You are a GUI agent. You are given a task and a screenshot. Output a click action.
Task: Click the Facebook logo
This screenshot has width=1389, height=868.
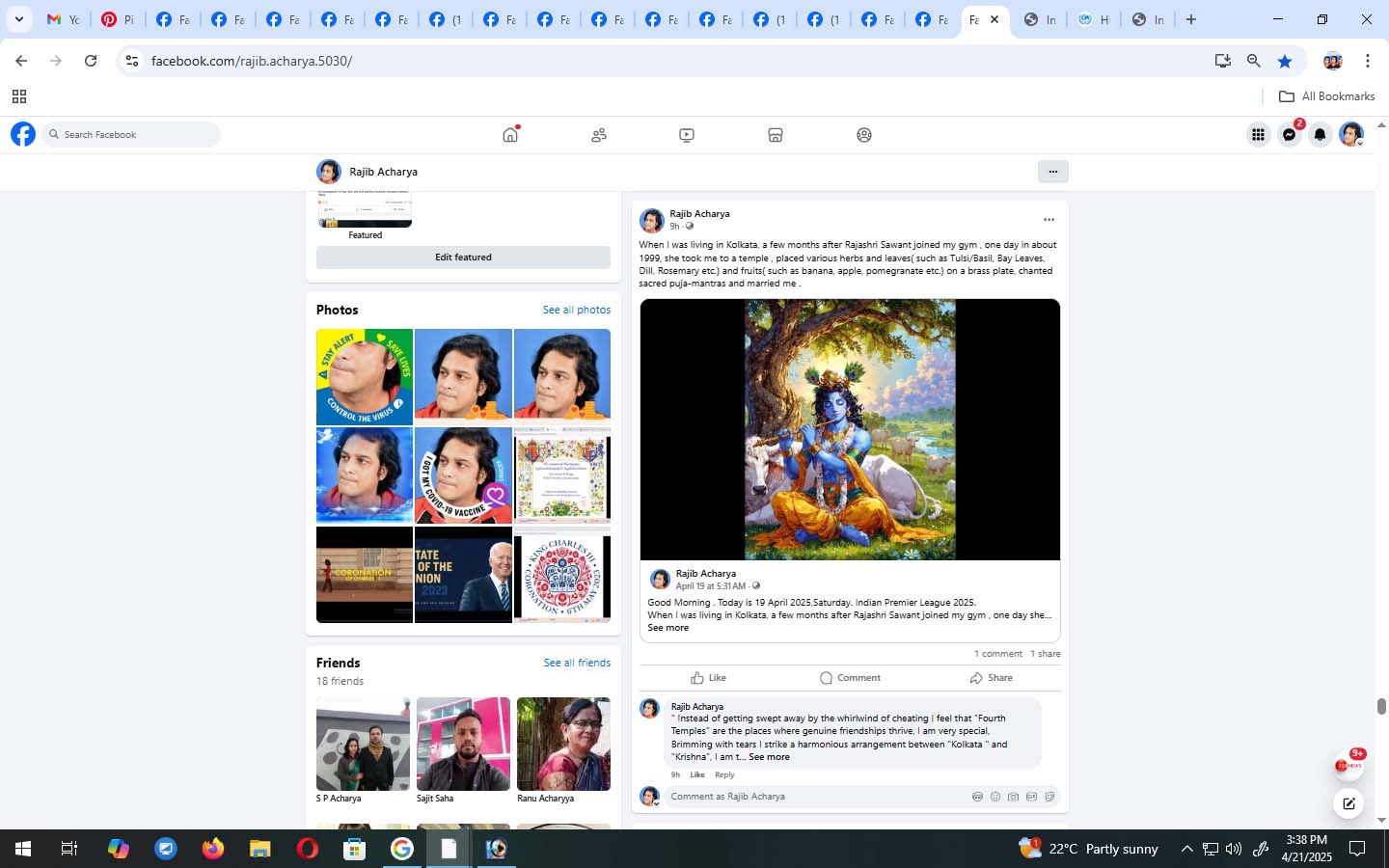[x=23, y=134]
